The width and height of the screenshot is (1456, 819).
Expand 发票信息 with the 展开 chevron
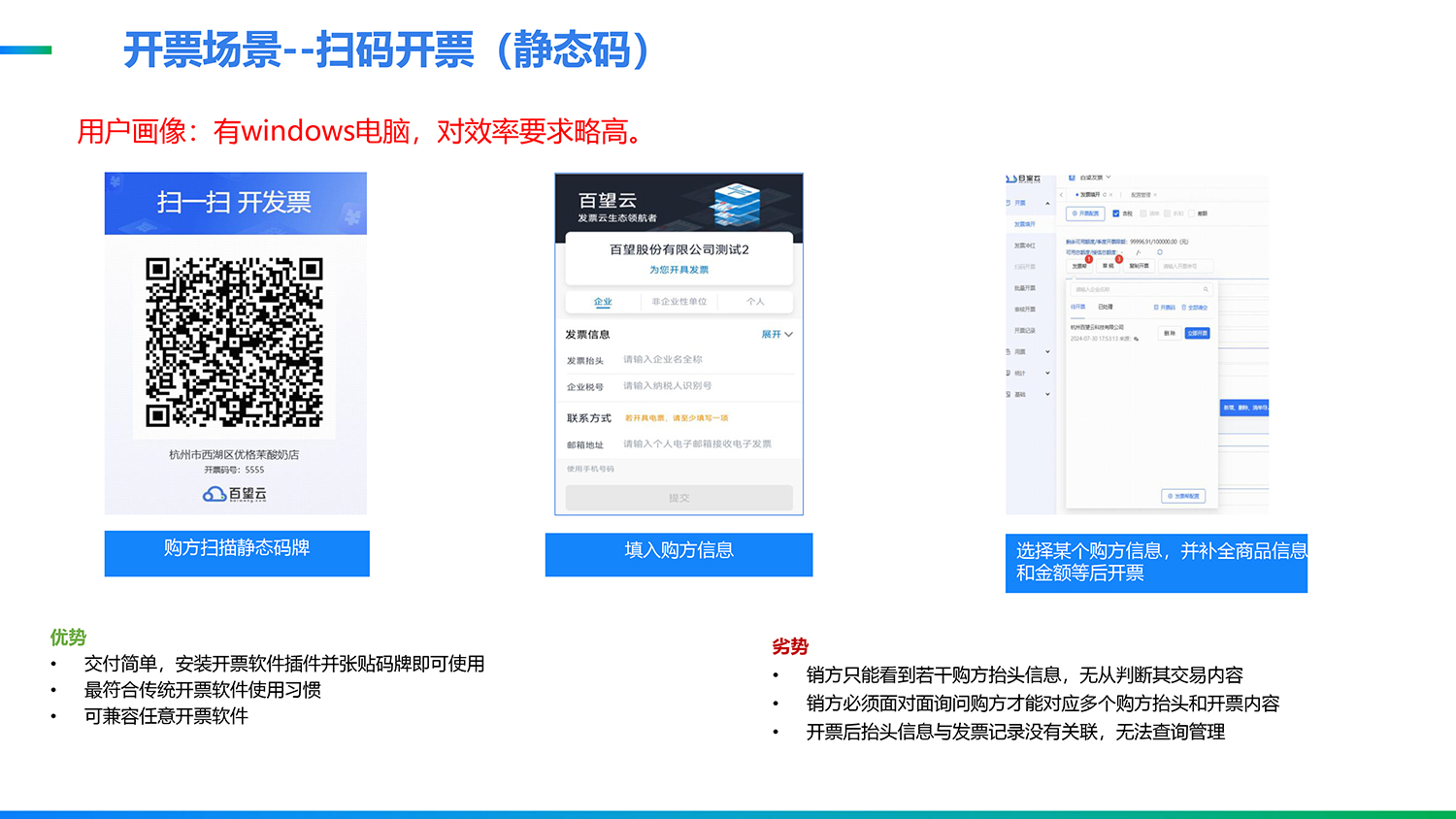point(778,334)
